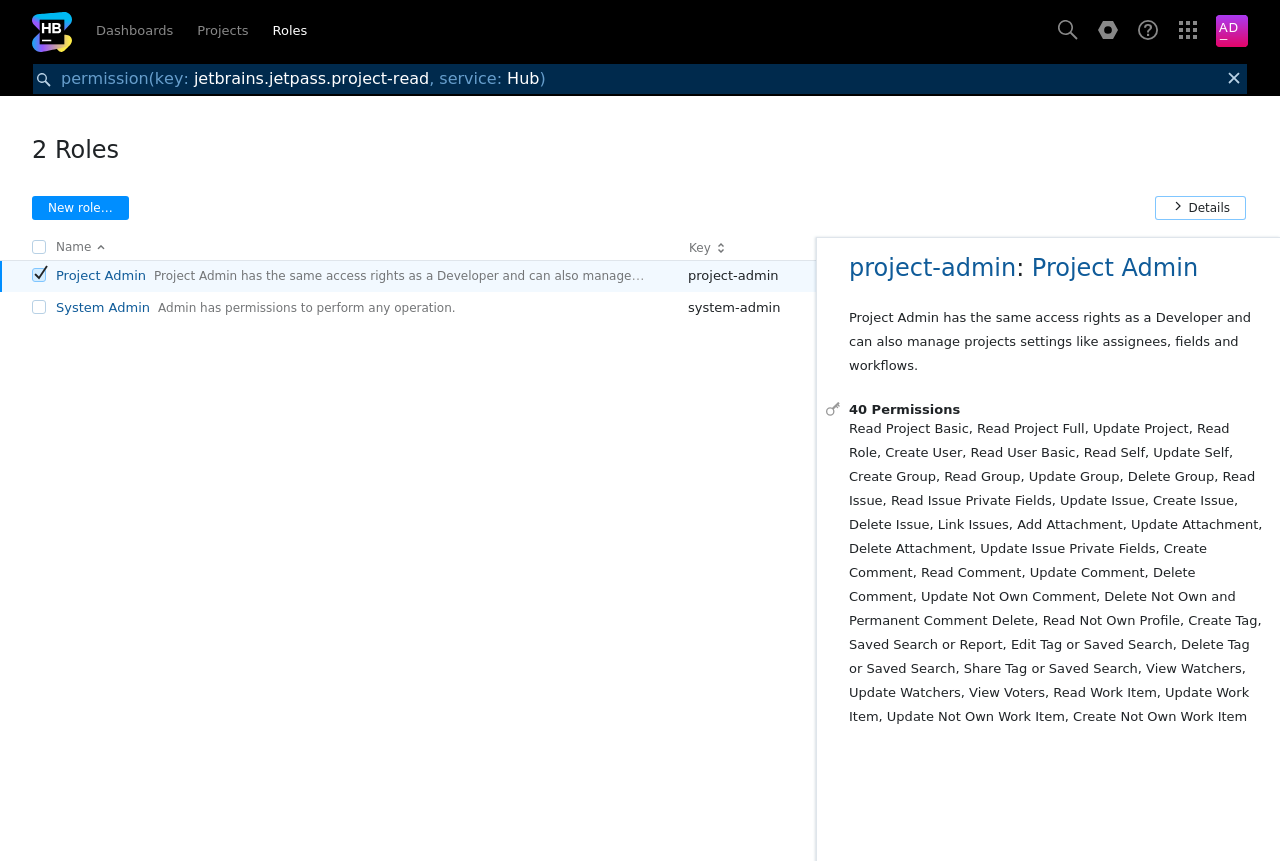
Task: Clear the search query with X icon
Action: pos(1234,78)
